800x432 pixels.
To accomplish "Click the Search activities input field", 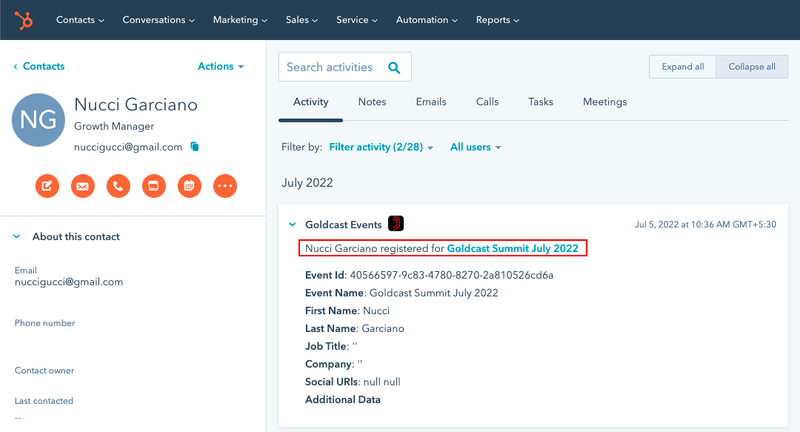I will click(330, 68).
